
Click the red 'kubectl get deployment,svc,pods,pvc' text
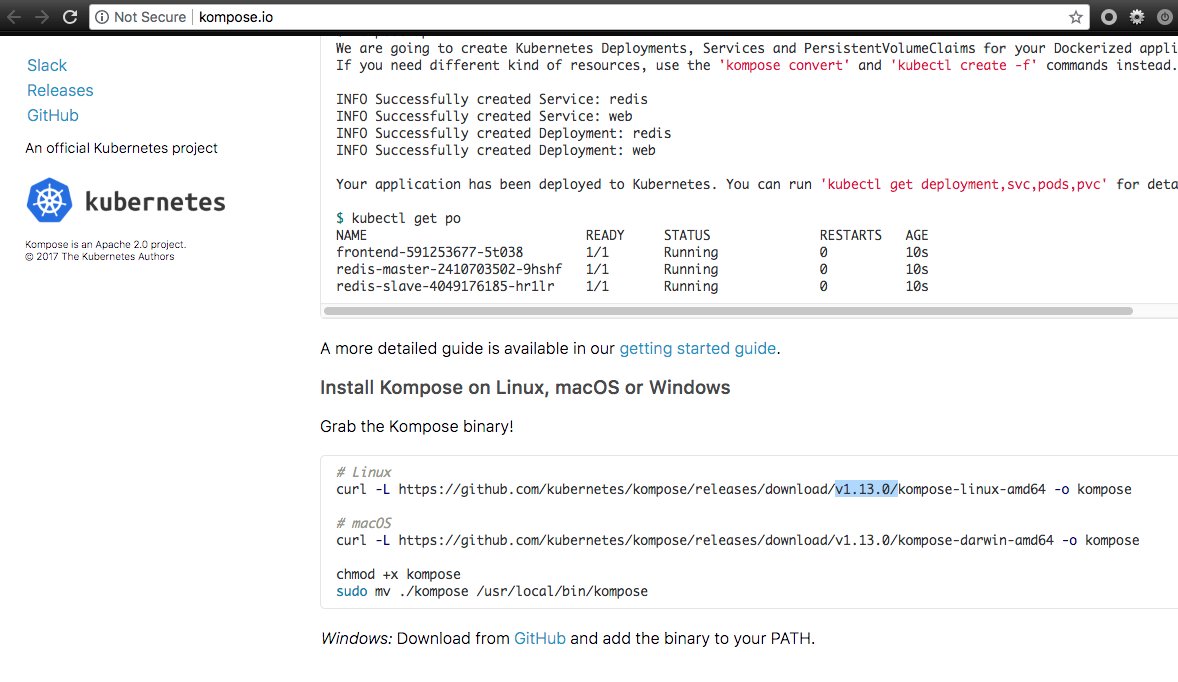pyautogui.click(x=964, y=184)
